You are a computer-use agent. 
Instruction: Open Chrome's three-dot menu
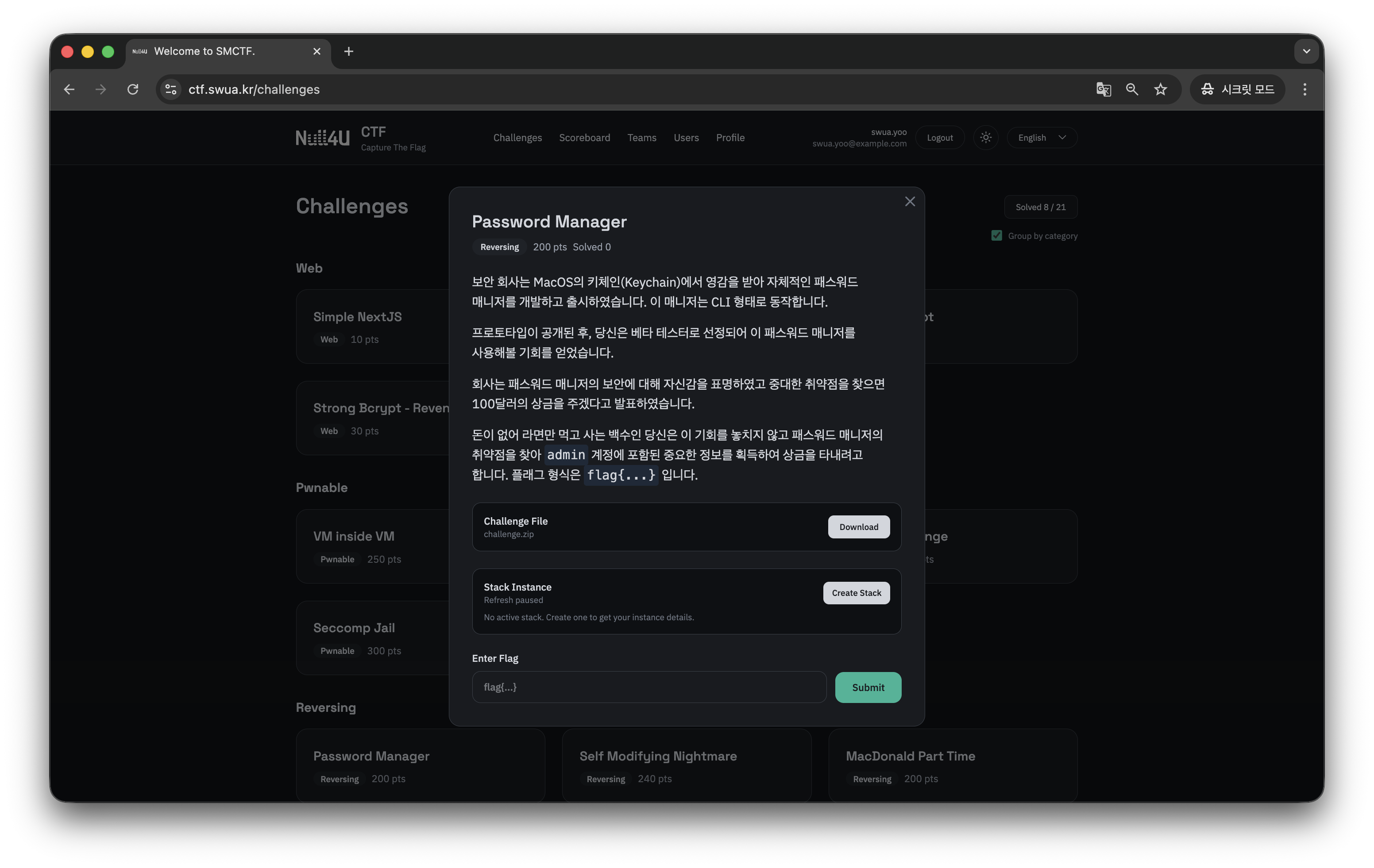click(x=1305, y=89)
